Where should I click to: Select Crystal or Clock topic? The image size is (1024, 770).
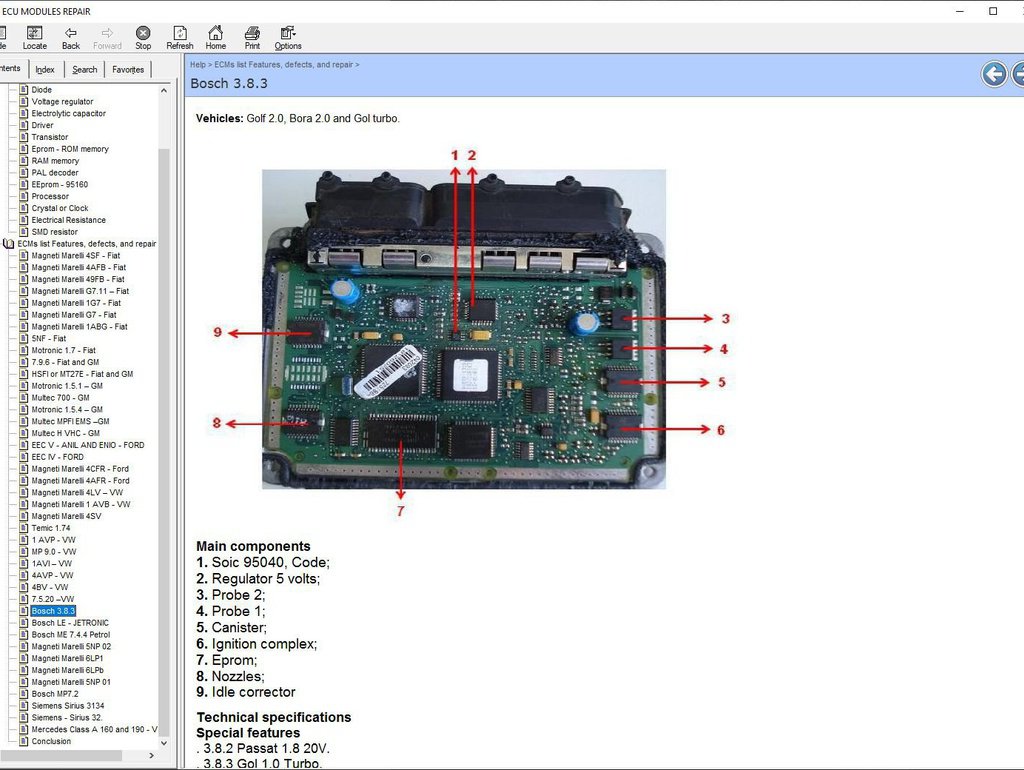tap(59, 208)
